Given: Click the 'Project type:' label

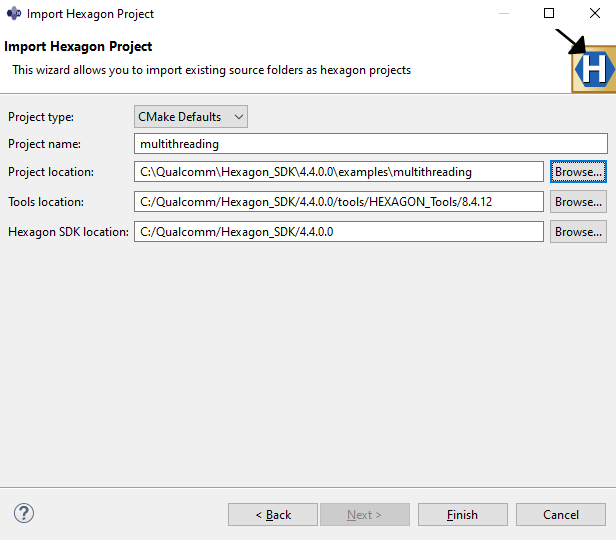Looking at the screenshot, I should (x=41, y=117).
